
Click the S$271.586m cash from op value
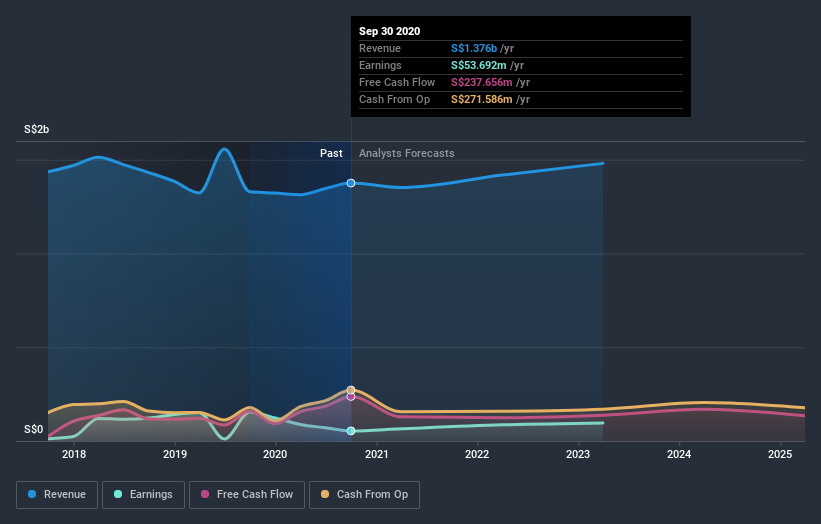click(482, 99)
